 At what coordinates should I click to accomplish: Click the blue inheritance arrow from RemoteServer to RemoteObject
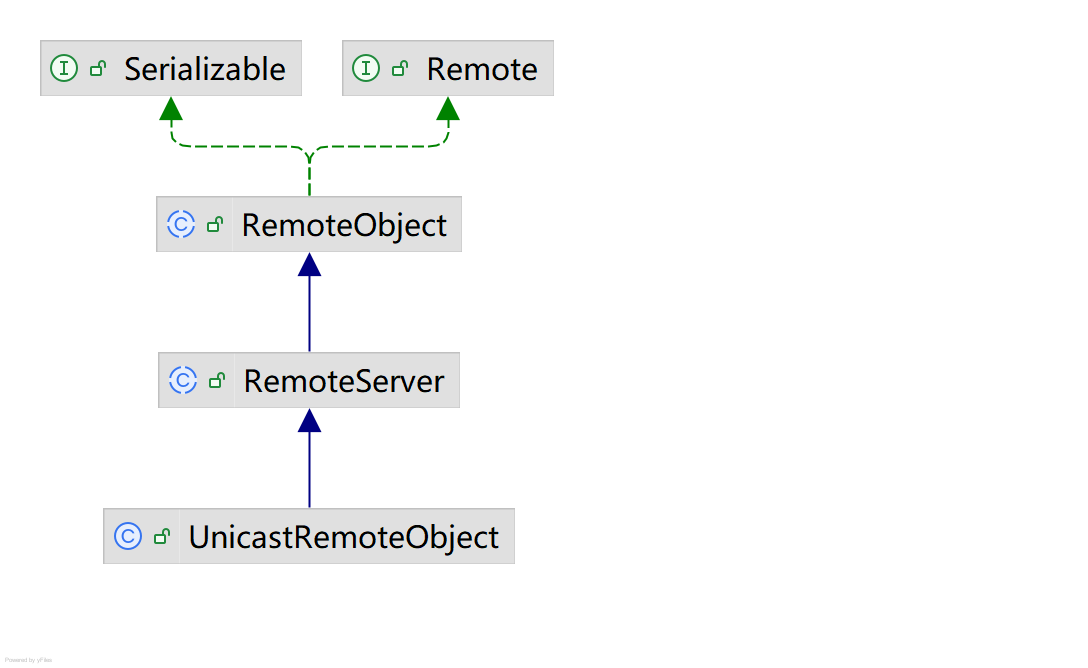pyautogui.click(x=309, y=310)
